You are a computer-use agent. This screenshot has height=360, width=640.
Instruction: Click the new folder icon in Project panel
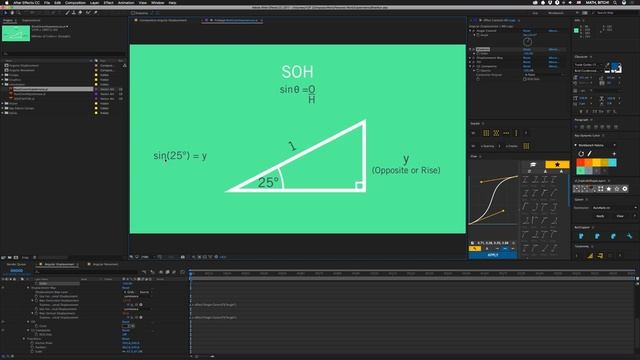coord(10,258)
